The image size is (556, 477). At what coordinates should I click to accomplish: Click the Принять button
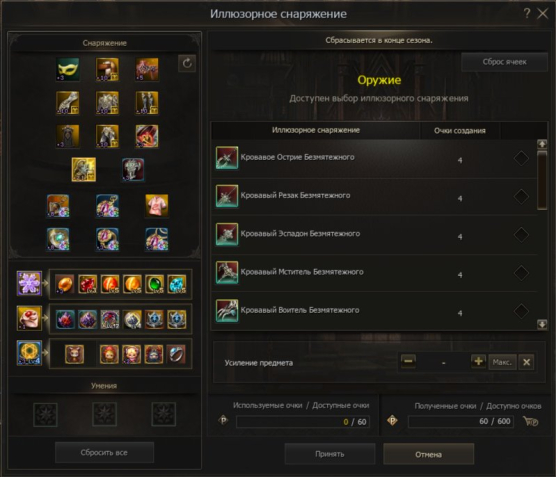(x=330, y=454)
